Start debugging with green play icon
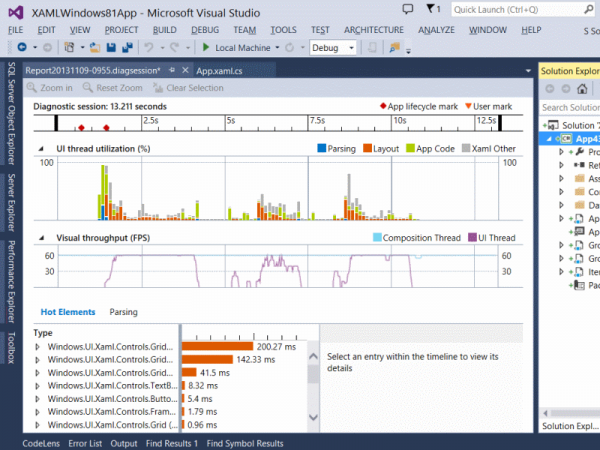This screenshot has width=600, height=450. point(206,47)
